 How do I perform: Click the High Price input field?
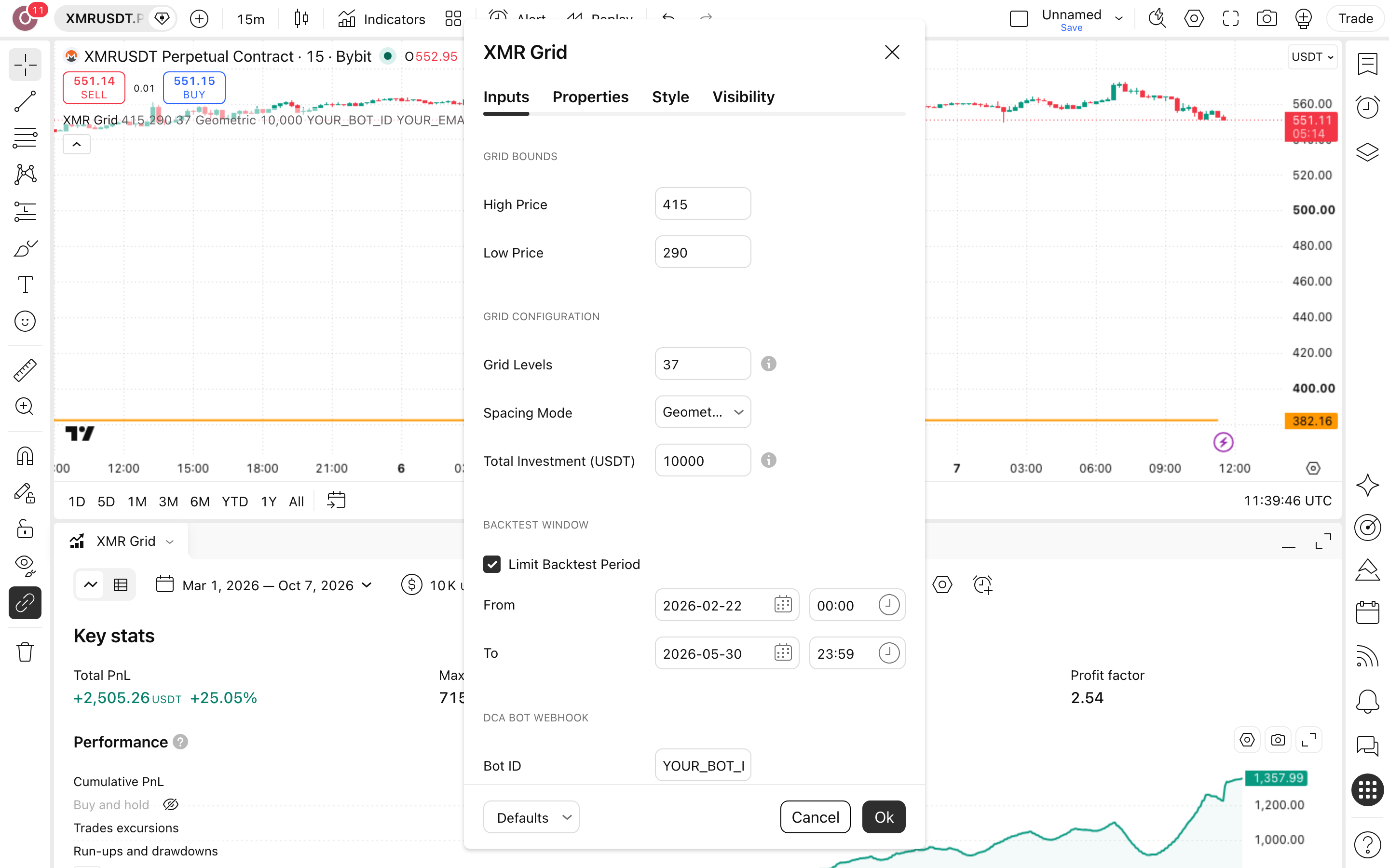click(x=703, y=204)
